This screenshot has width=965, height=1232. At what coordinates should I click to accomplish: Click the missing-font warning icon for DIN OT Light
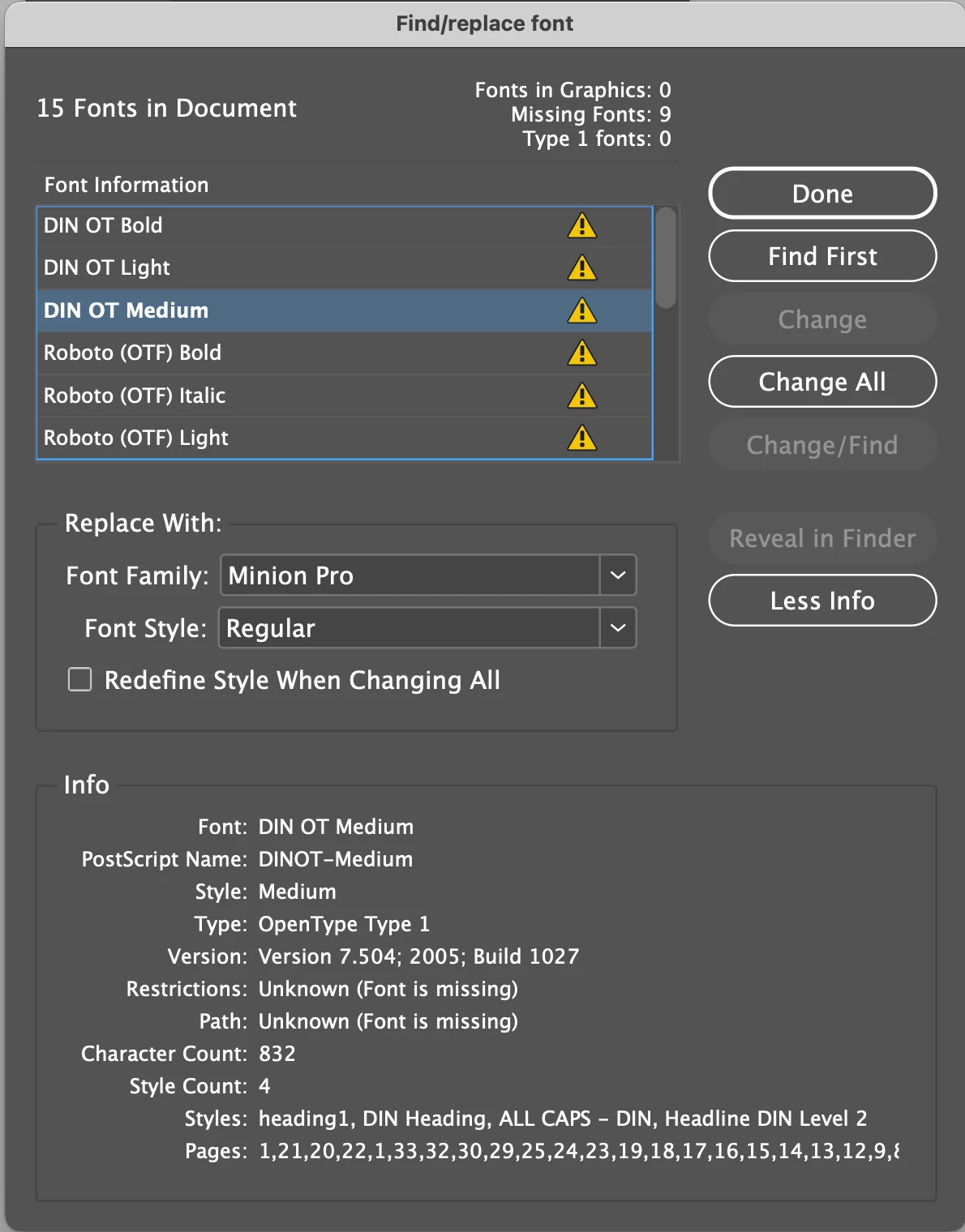581,267
